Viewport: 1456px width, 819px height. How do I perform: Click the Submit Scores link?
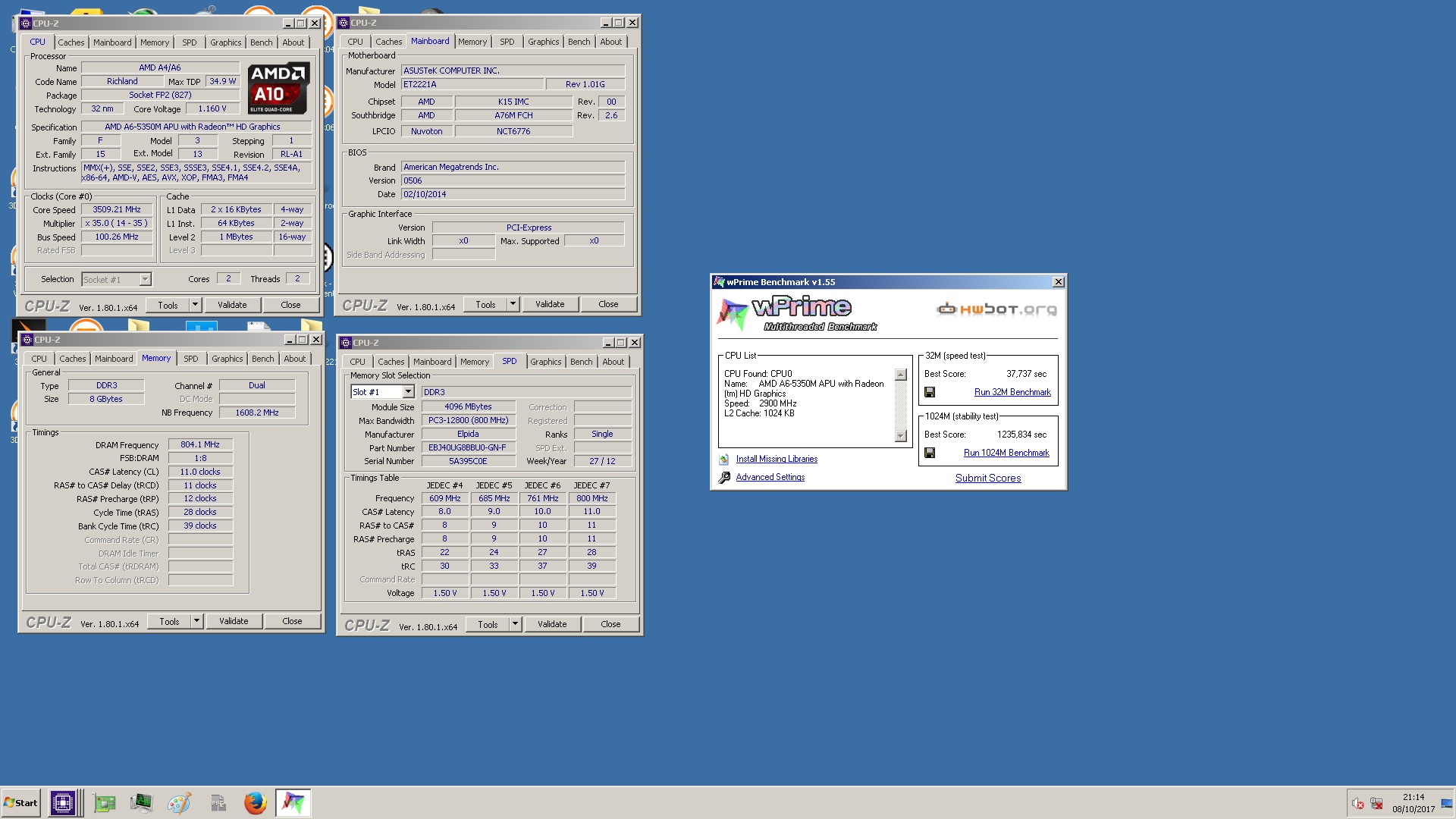tap(988, 479)
